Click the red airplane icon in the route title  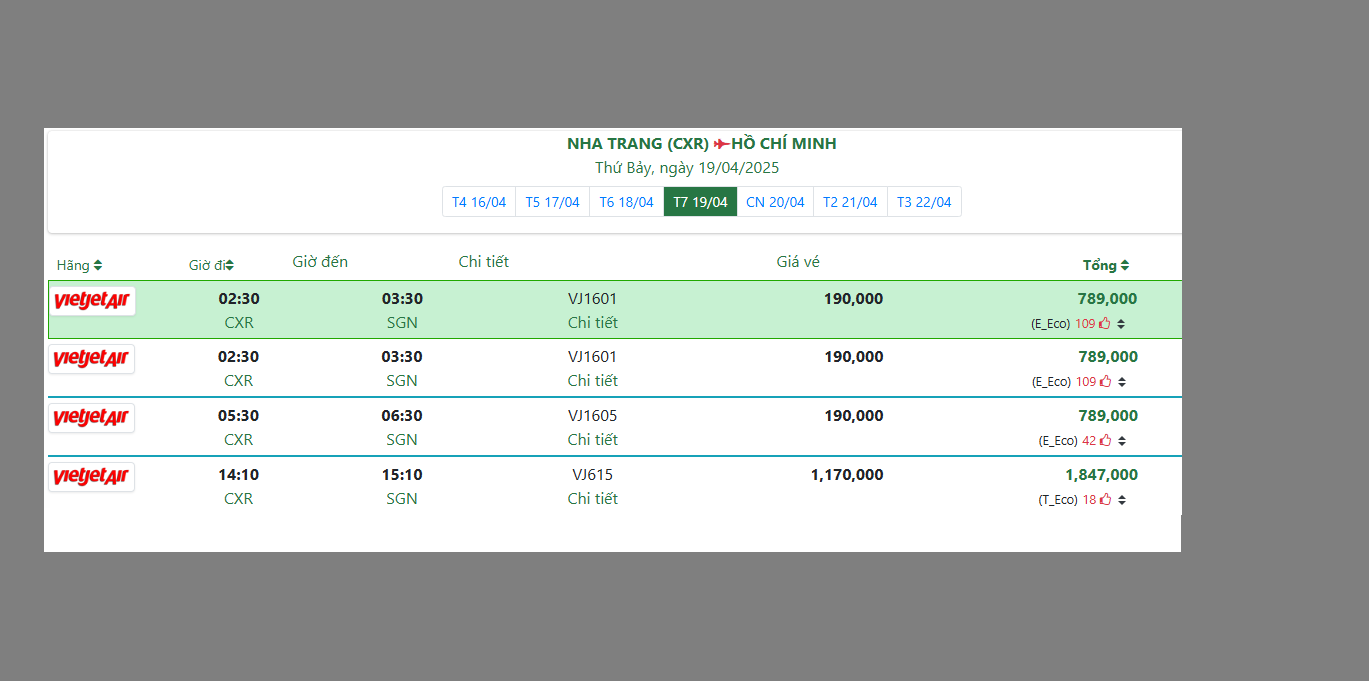[x=721, y=144]
